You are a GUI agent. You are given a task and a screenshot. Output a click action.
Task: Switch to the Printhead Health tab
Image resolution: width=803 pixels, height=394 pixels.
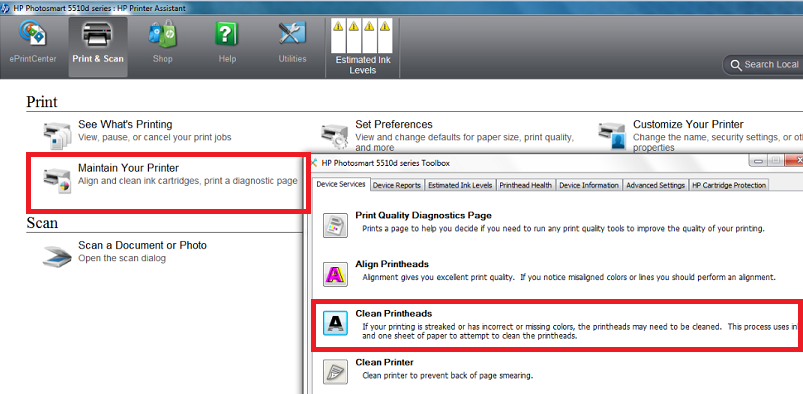tap(526, 185)
